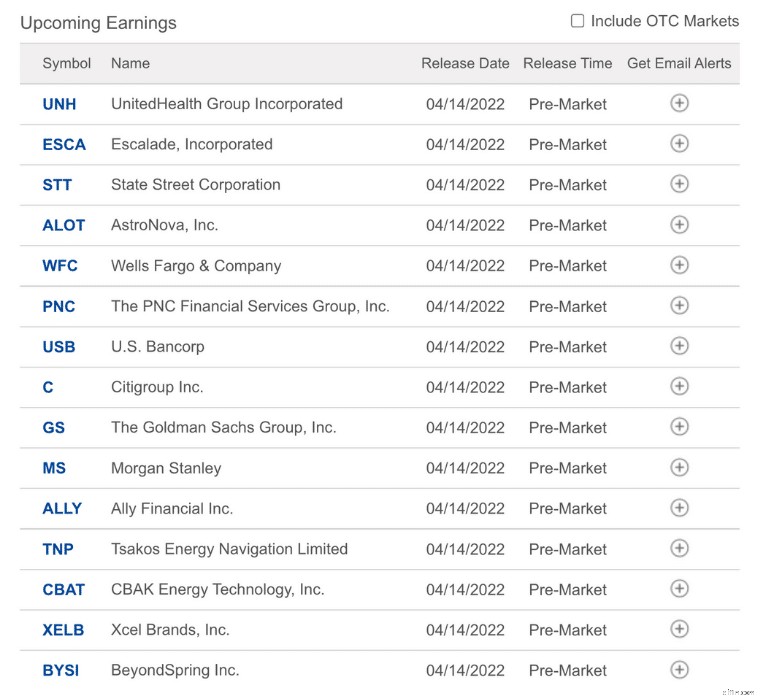Open the STT ticker symbol link
This screenshot has height=698, width=768.
57,185
